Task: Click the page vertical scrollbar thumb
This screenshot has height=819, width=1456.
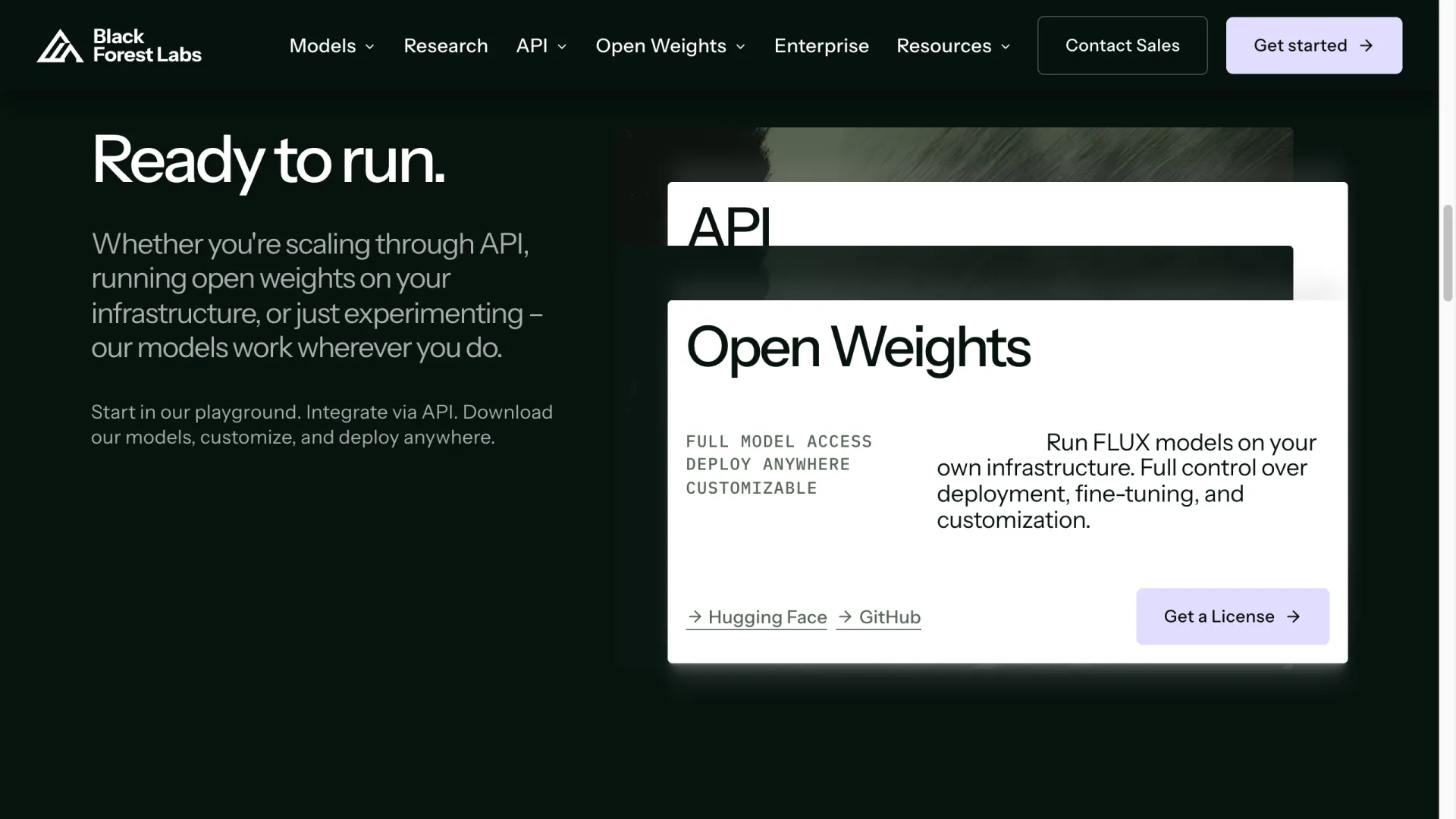Action: 1447,253
